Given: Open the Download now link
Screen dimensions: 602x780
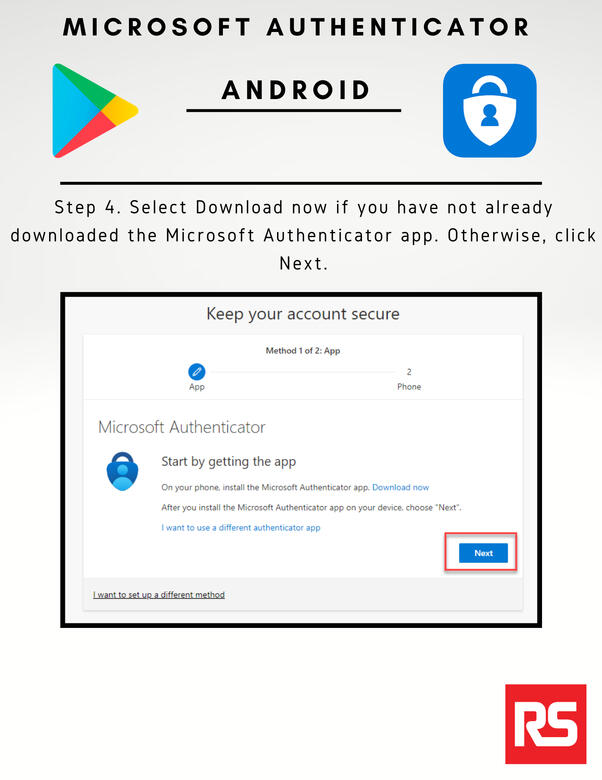Looking at the screenshot, I should (x=401, y=488).
